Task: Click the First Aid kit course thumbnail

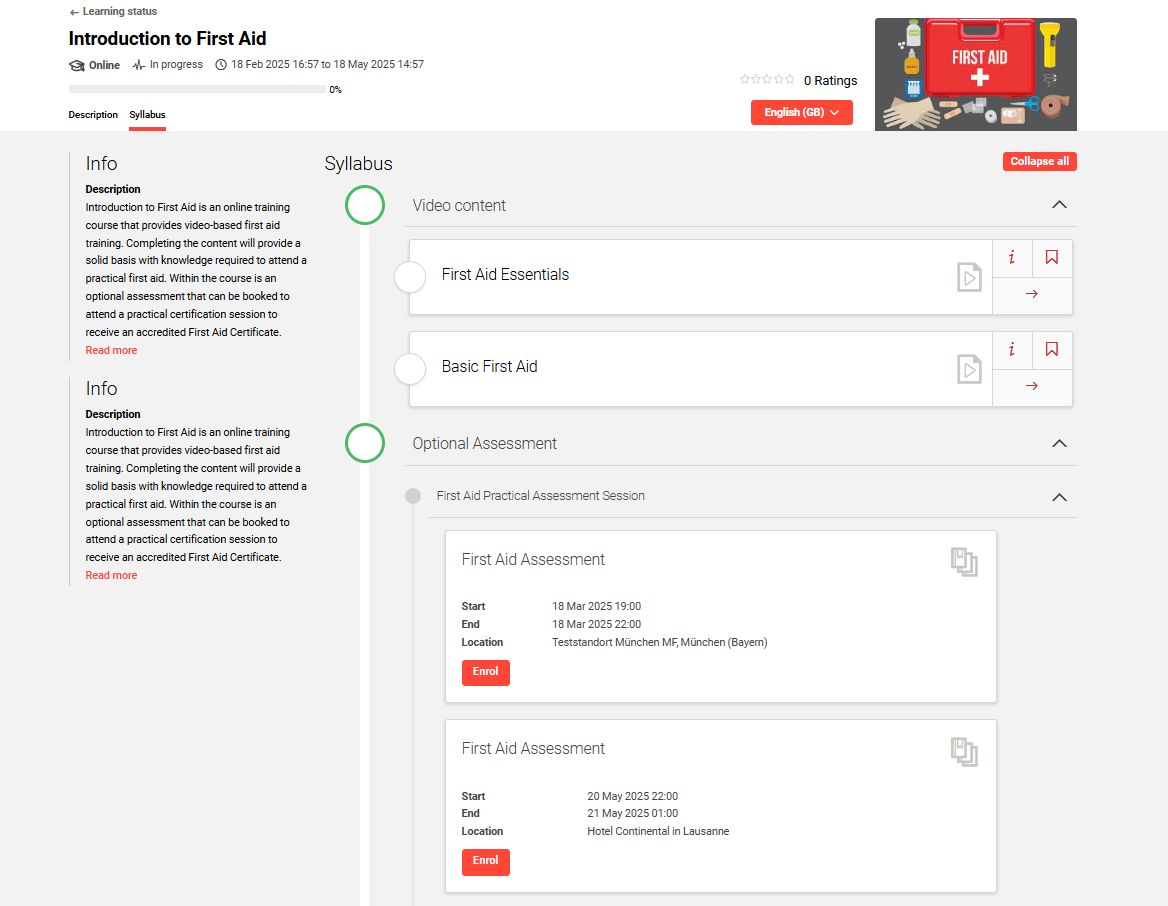Action: pyautogui.click(x=975, y=75)
